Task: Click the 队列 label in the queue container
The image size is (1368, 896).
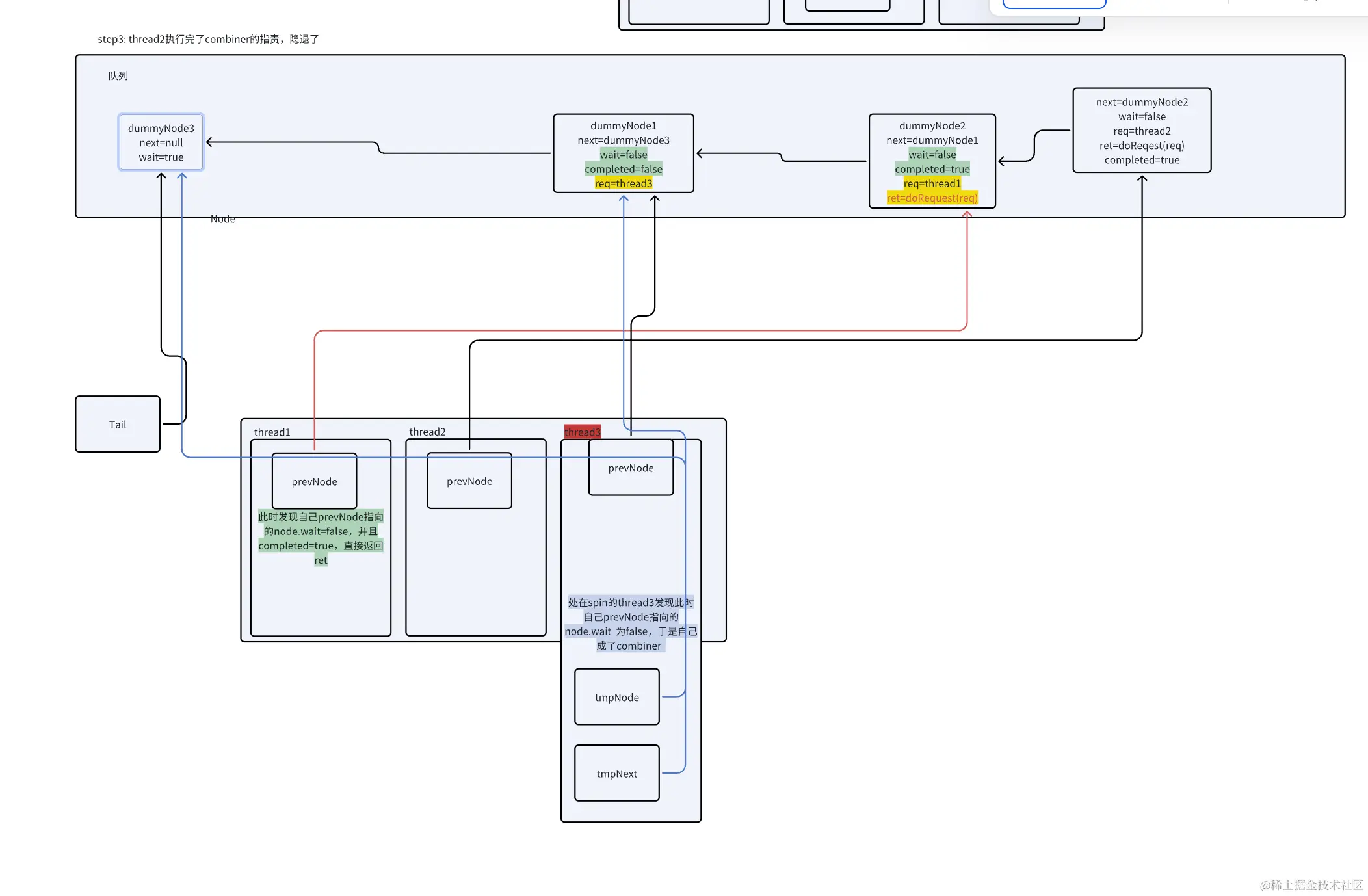Action: [118, 76]
